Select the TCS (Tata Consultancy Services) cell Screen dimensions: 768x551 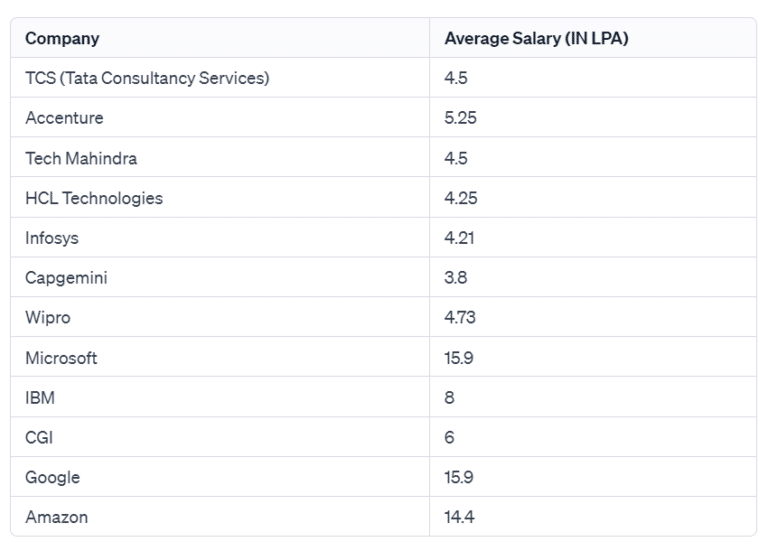147,78
